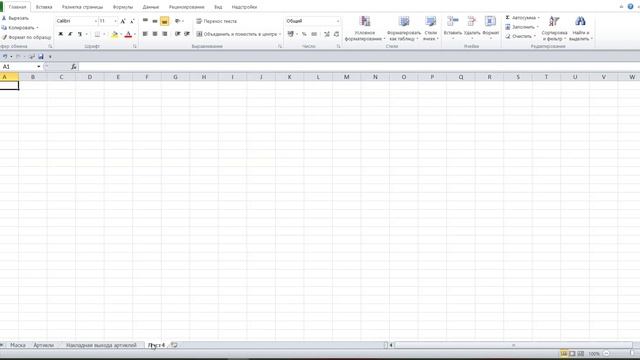This screenshot has height=360, width=640.
Task: Expand Copy (Копировать) dropdown arrow
Action: [38, 28]
